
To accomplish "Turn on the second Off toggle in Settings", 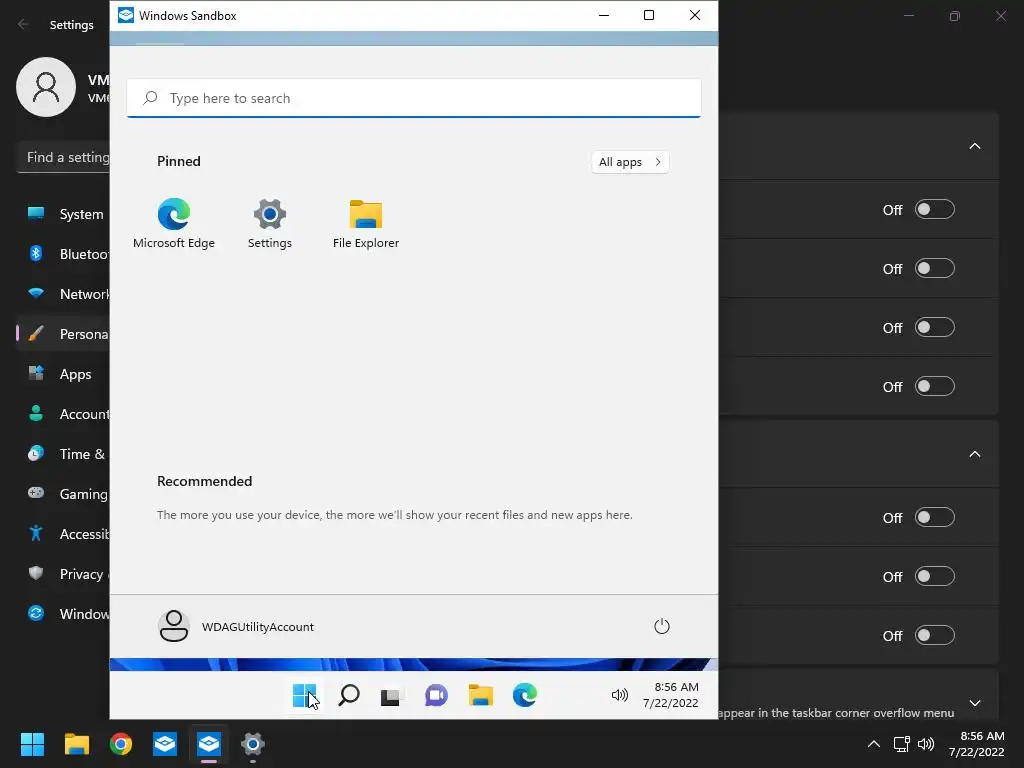I will coord(935,268).
